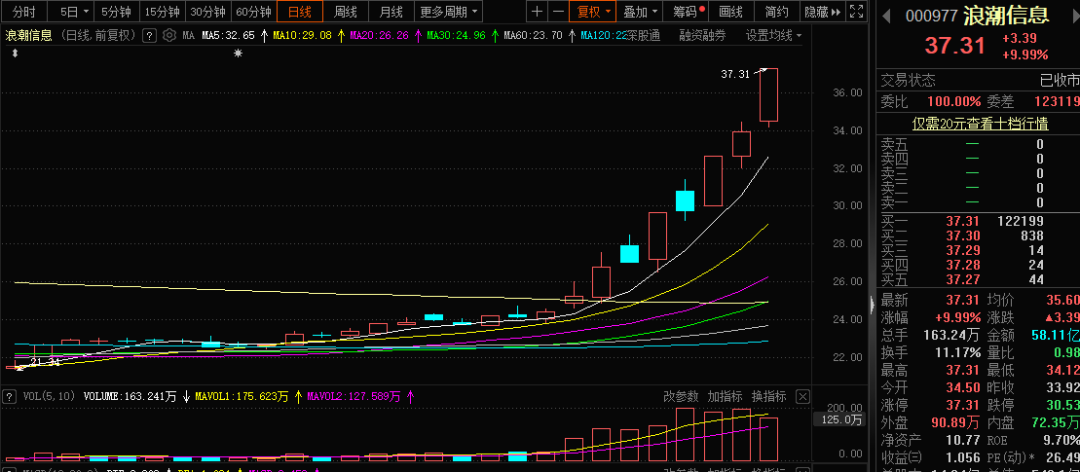This screenshot has height=472, width=1080.
Task: Click the latest red candlestick at 37.31
Action: 769,95
